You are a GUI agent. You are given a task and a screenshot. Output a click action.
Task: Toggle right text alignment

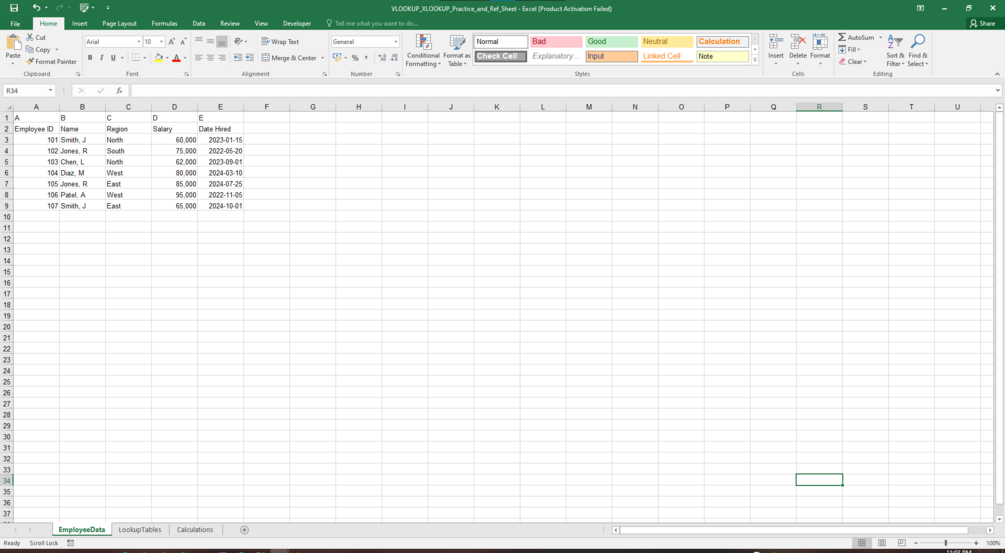tap(222, 58)
